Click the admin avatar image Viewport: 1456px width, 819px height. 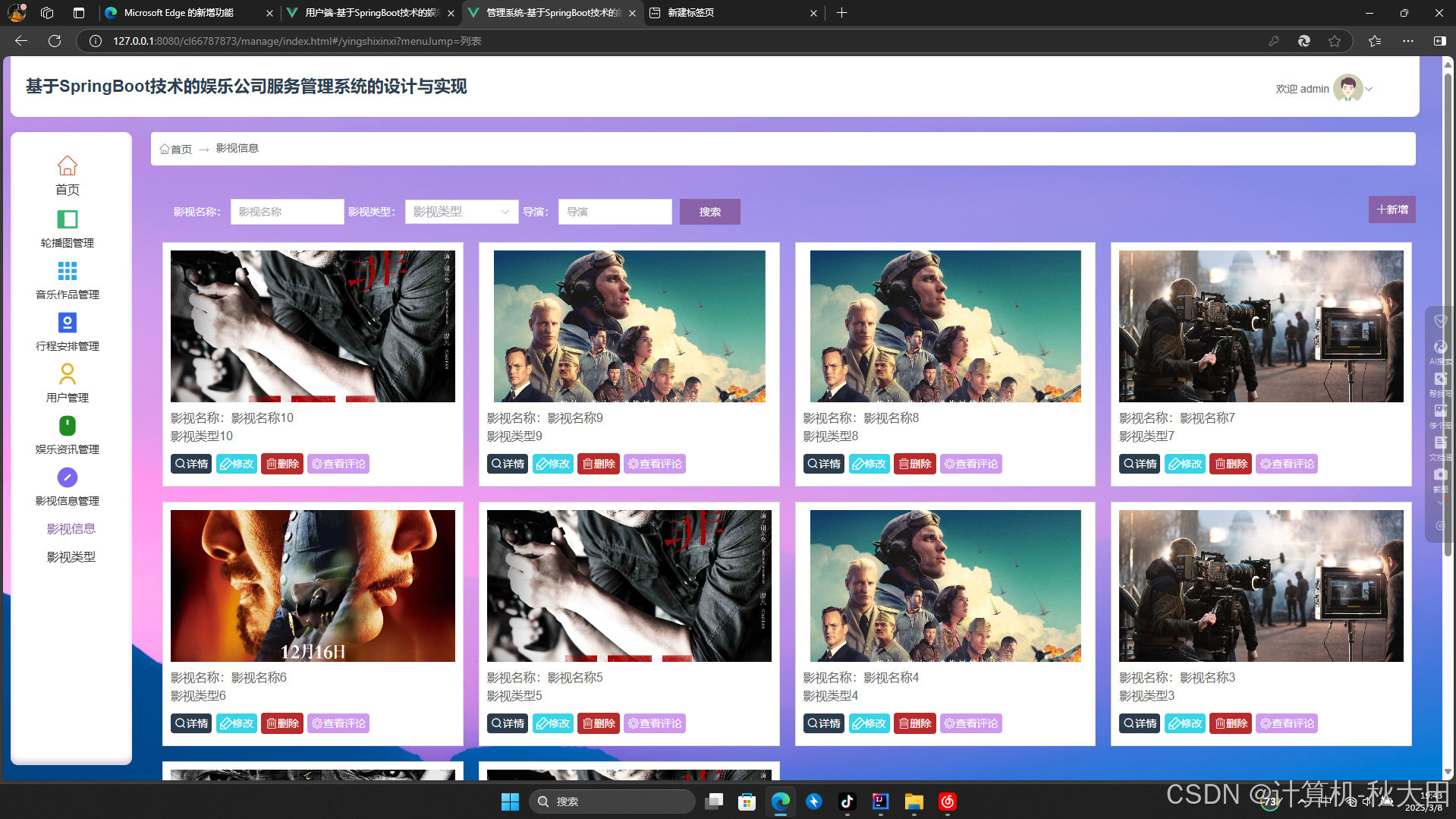(x=1348, y=88)
